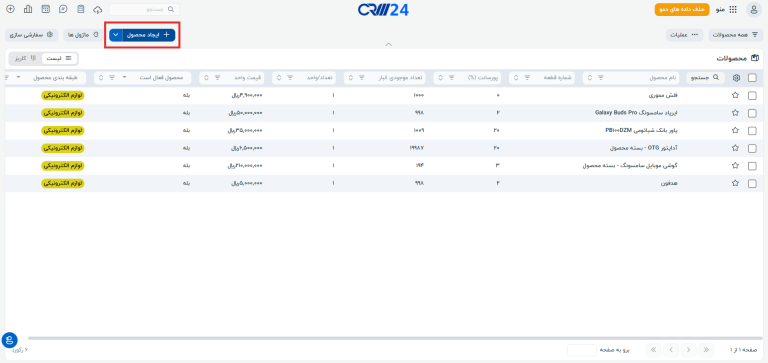Star the فلش مموری product as favorite
Image resolution: width=768 pixels, height=363 pixels.
click(735, 96)
